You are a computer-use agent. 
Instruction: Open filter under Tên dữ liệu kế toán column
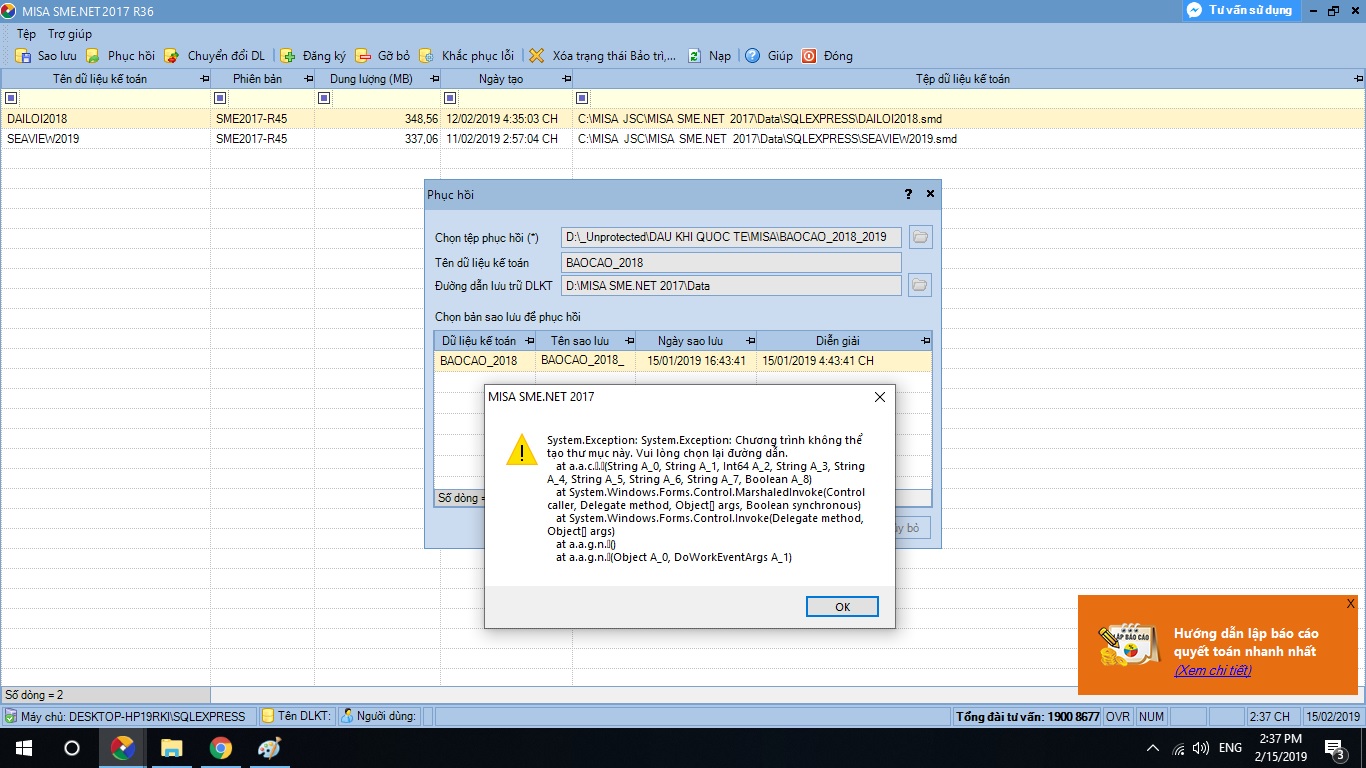(12, 98)
